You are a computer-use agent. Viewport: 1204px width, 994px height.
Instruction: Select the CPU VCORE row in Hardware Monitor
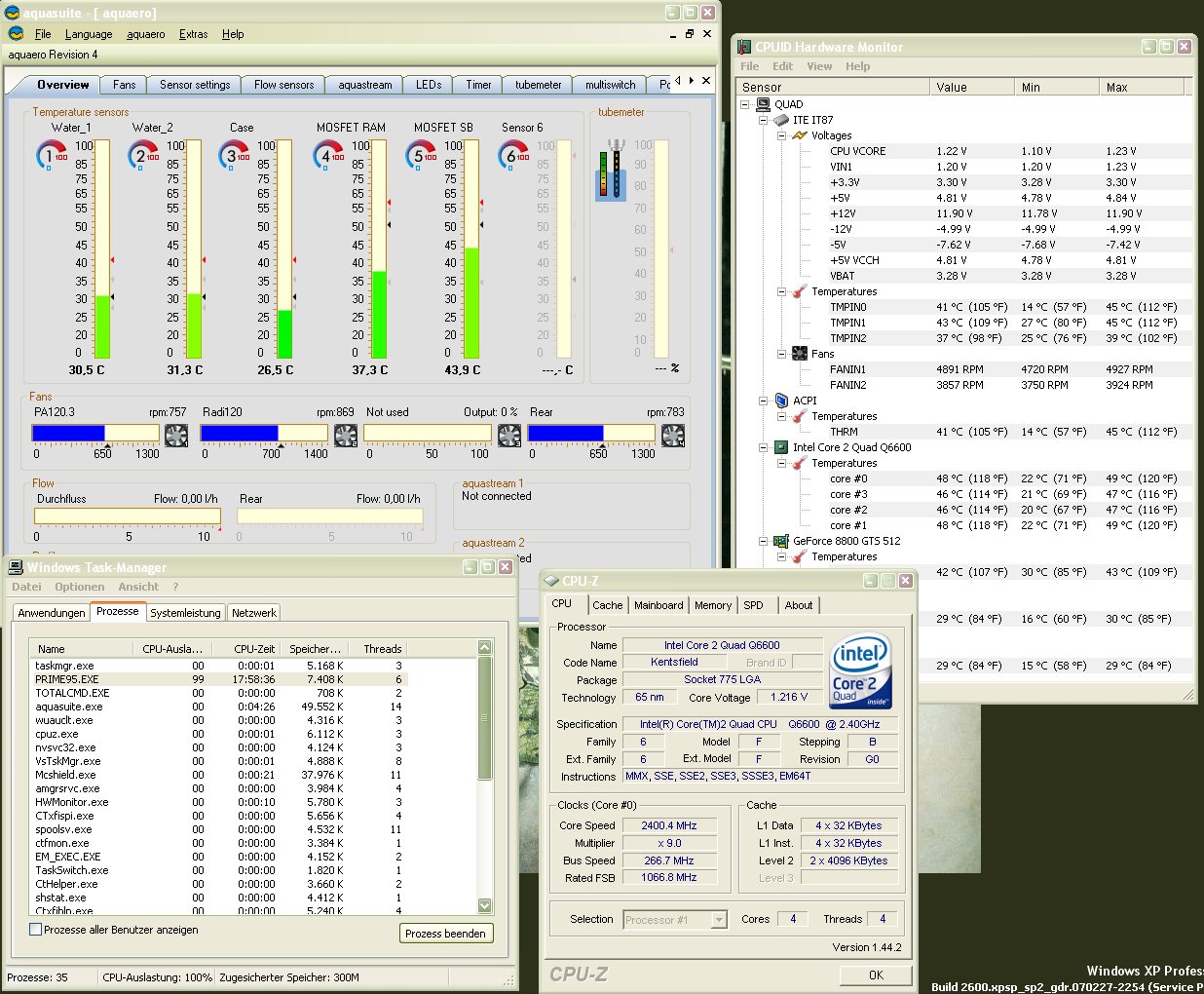click(1009, 151)
